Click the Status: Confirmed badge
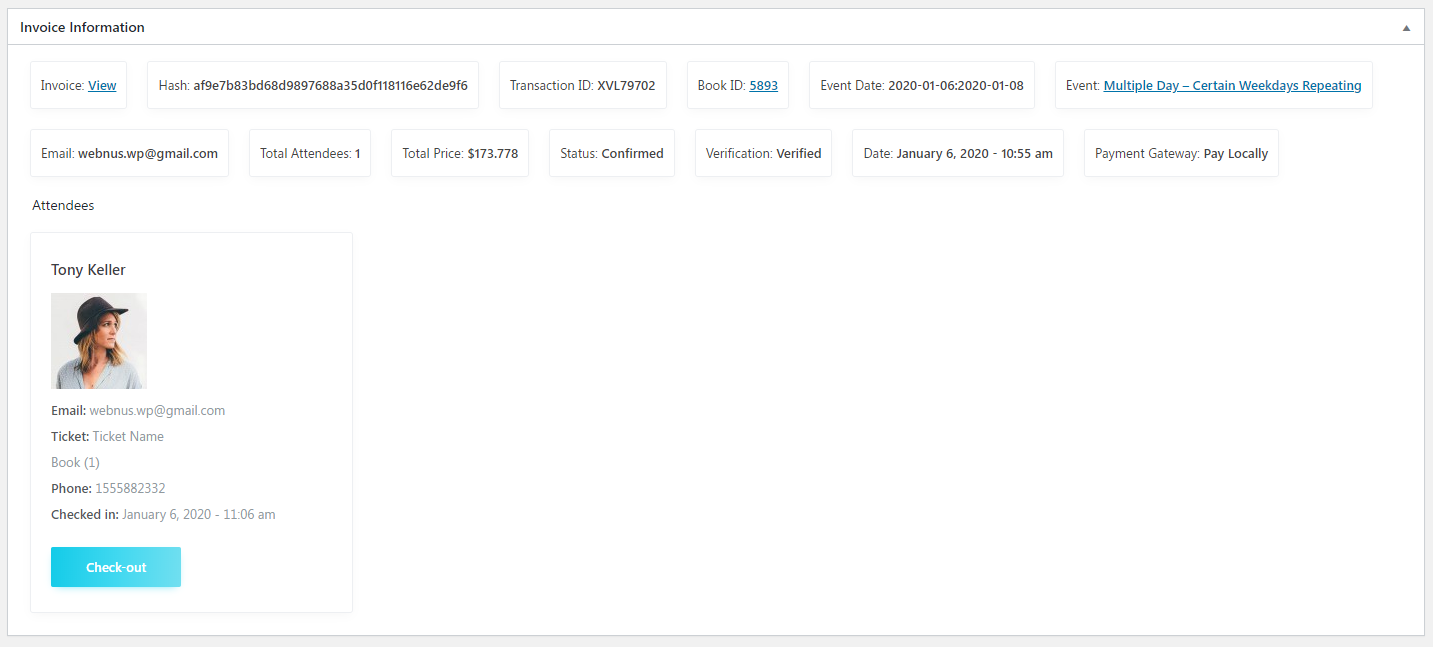This screenshot has width=1433, height=647. (x=612, y=154)
